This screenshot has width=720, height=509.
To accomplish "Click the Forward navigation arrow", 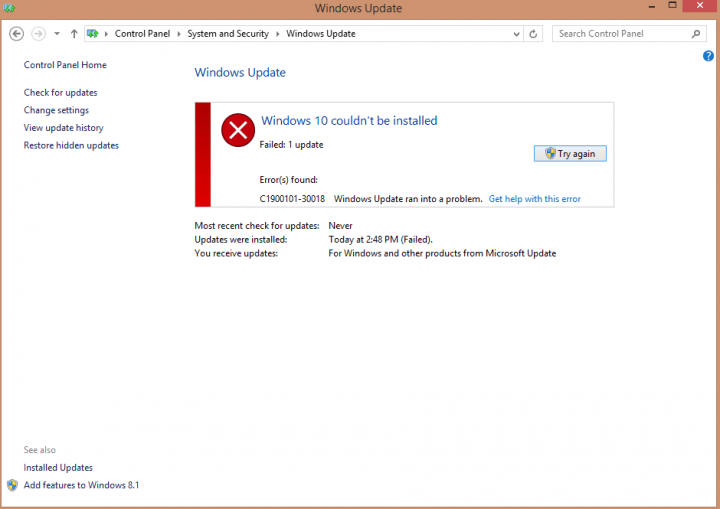I will pyautogui.click(x=39, y=34).
